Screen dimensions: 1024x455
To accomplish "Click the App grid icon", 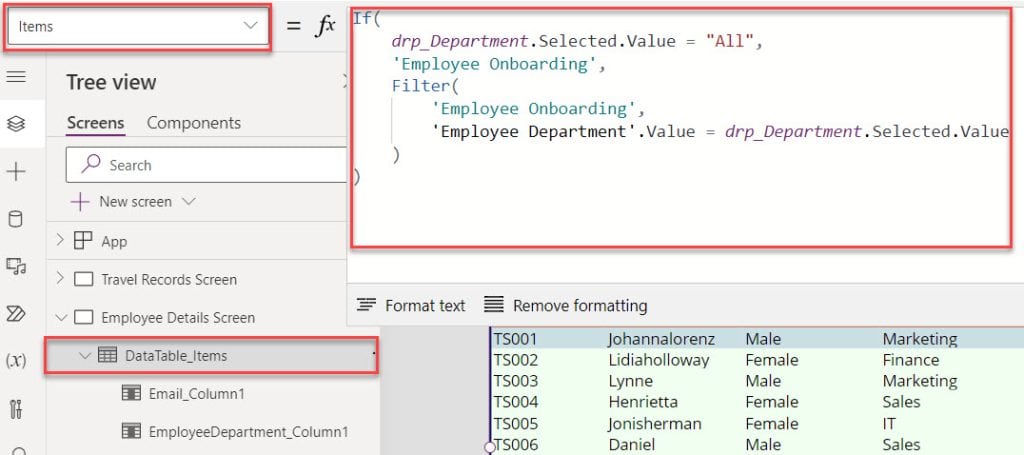I will tap(83, 241).
